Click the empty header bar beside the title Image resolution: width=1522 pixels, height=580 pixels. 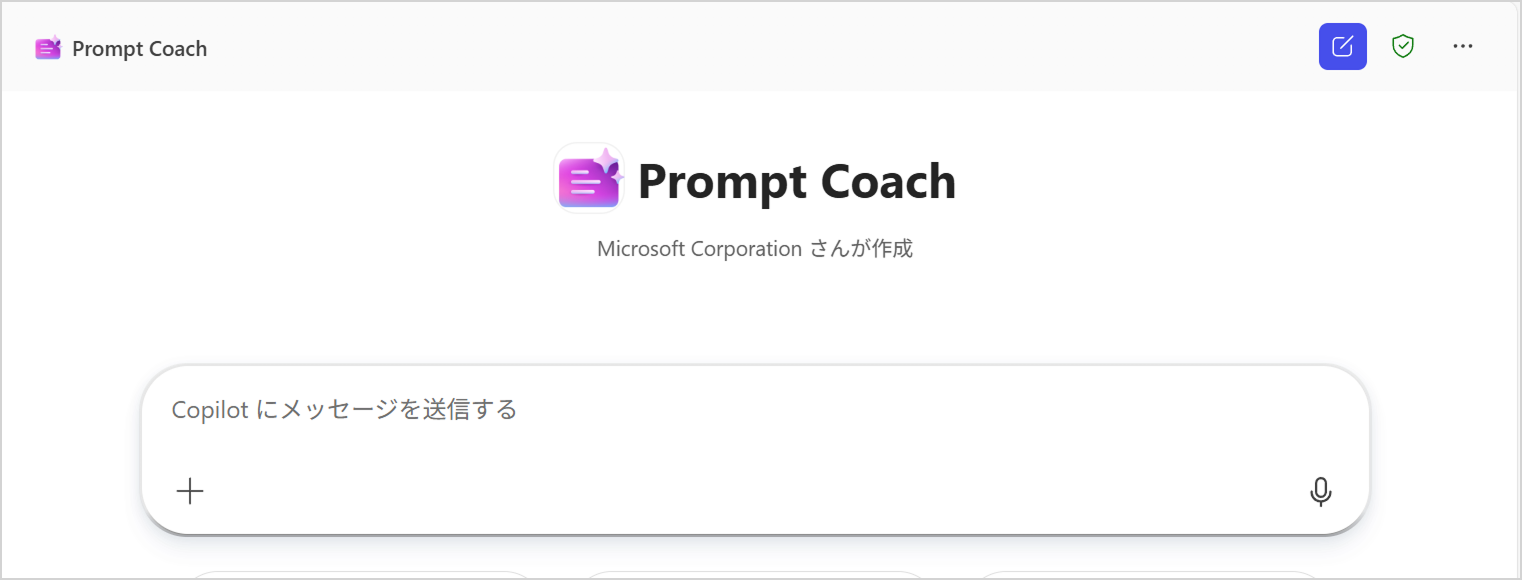click(x=760, y=47)
